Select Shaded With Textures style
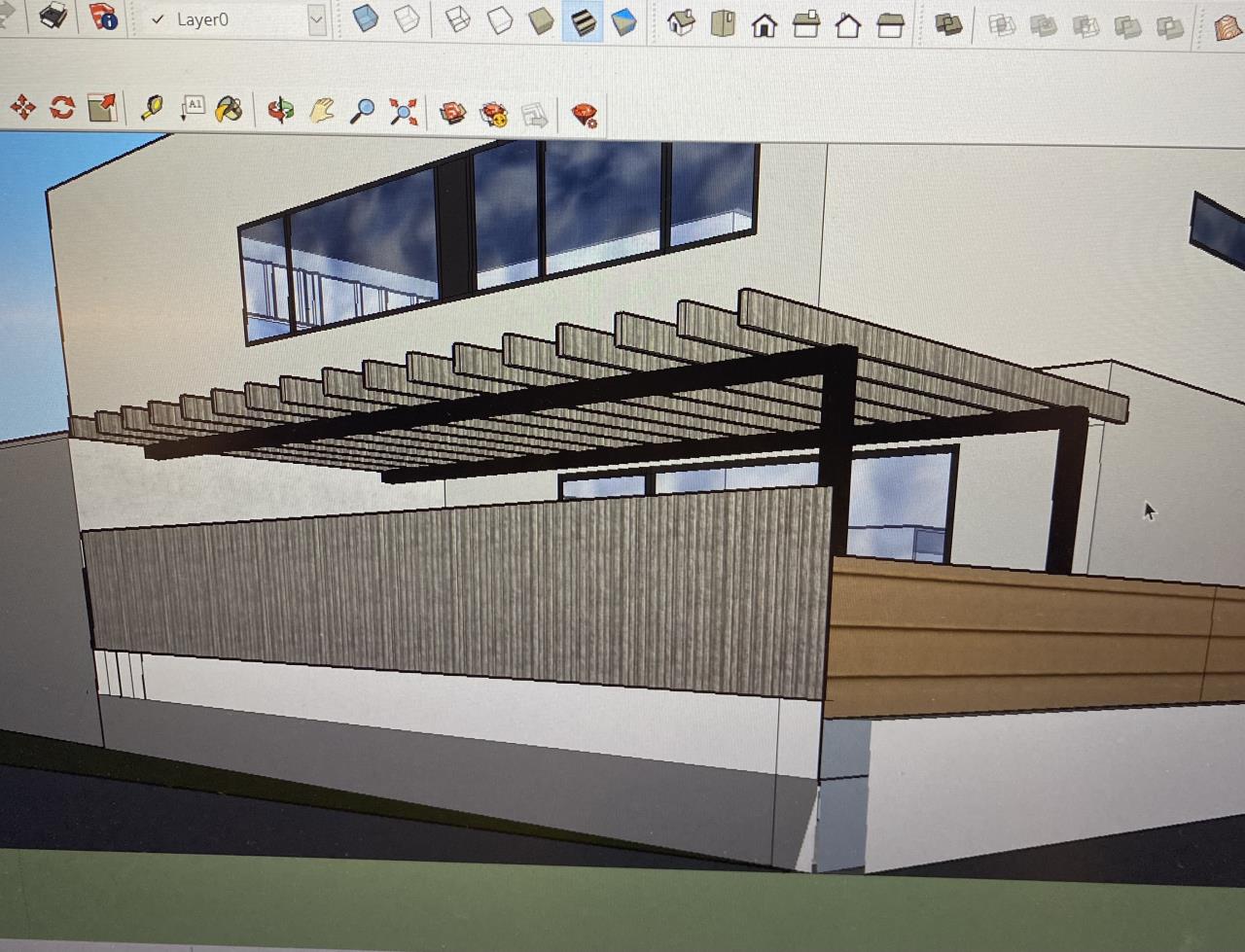This screenshot has width=1245, height=952. (583, 21)
